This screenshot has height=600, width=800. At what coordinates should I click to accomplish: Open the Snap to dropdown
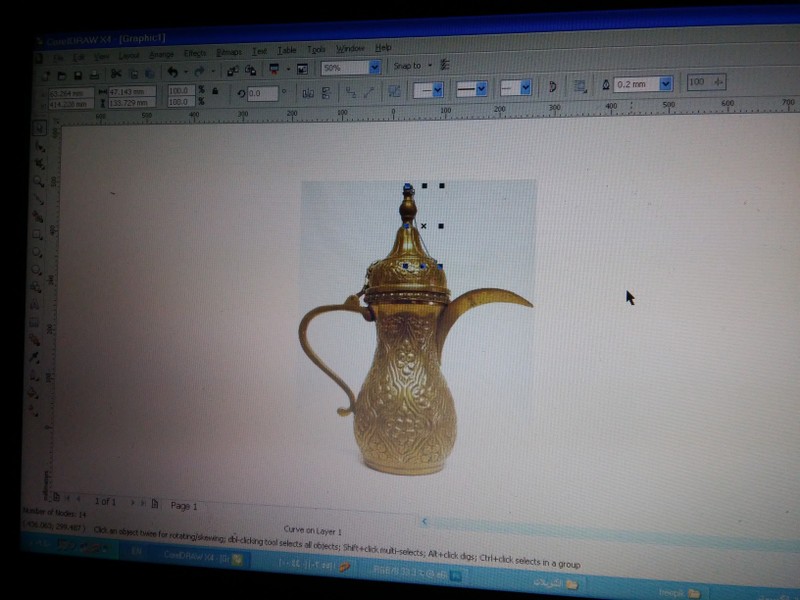pos(413,66)
